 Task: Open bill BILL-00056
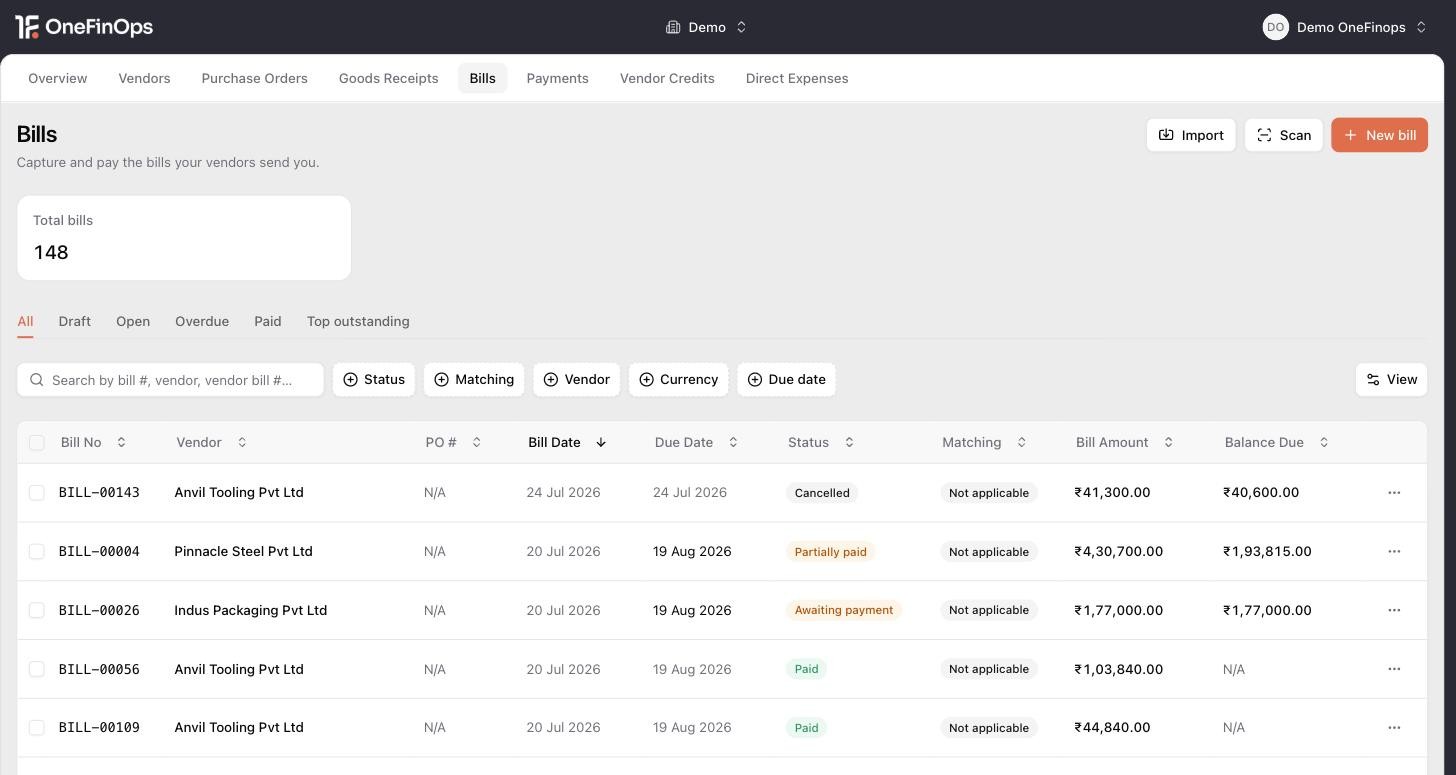pos(99,669)
